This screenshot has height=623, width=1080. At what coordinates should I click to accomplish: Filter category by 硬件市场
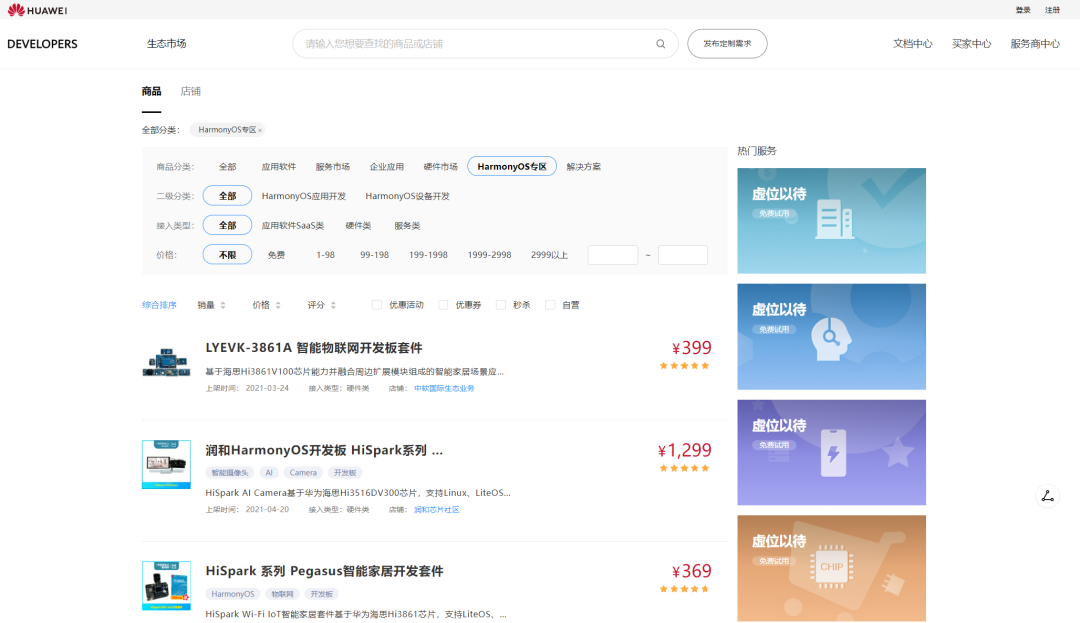[x=440, y=167]
